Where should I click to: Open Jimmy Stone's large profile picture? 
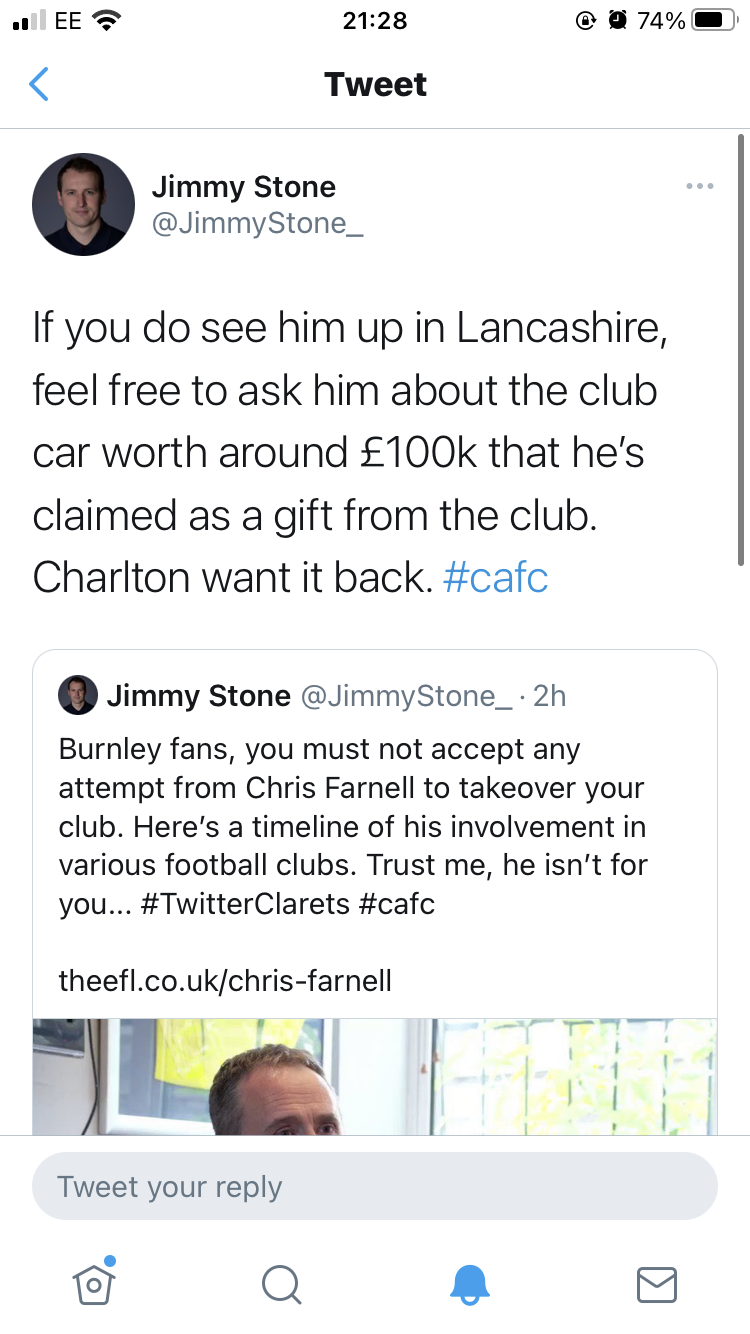83,204
